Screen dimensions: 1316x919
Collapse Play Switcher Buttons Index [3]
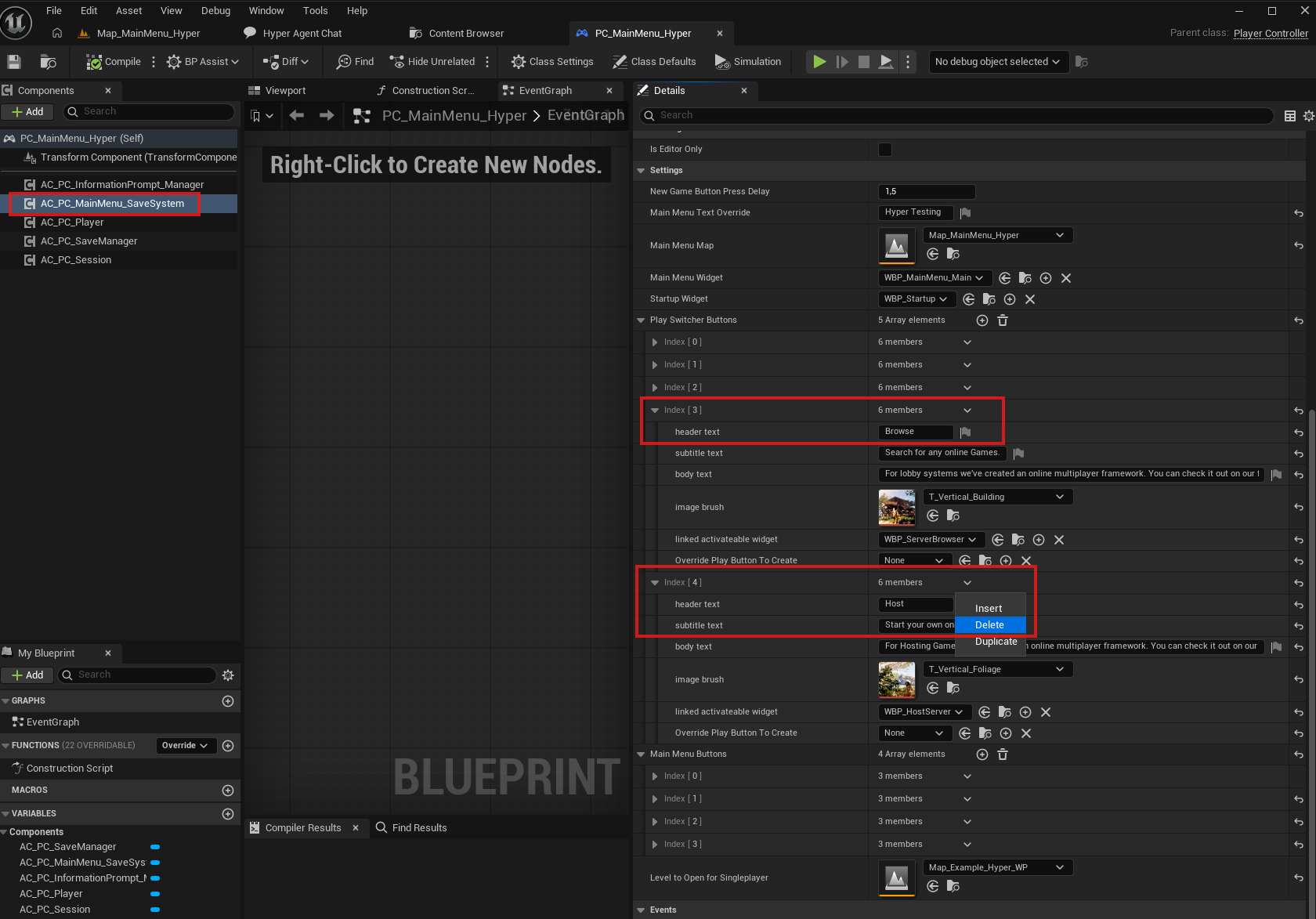point(655,411)
